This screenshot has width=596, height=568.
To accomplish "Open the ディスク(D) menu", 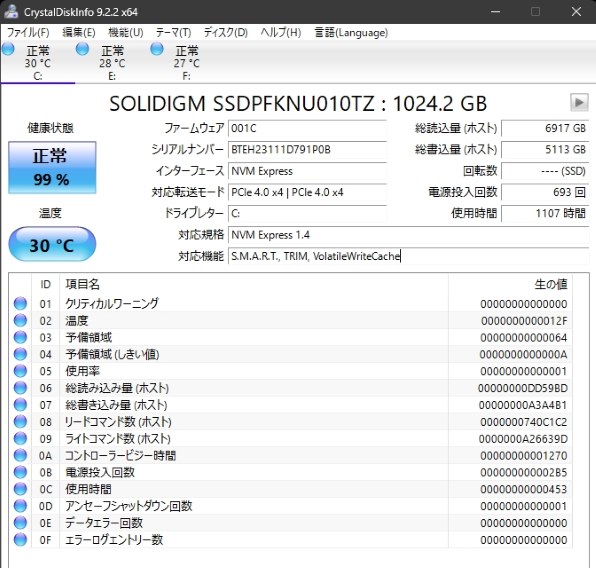I will (x=226, y=32).
